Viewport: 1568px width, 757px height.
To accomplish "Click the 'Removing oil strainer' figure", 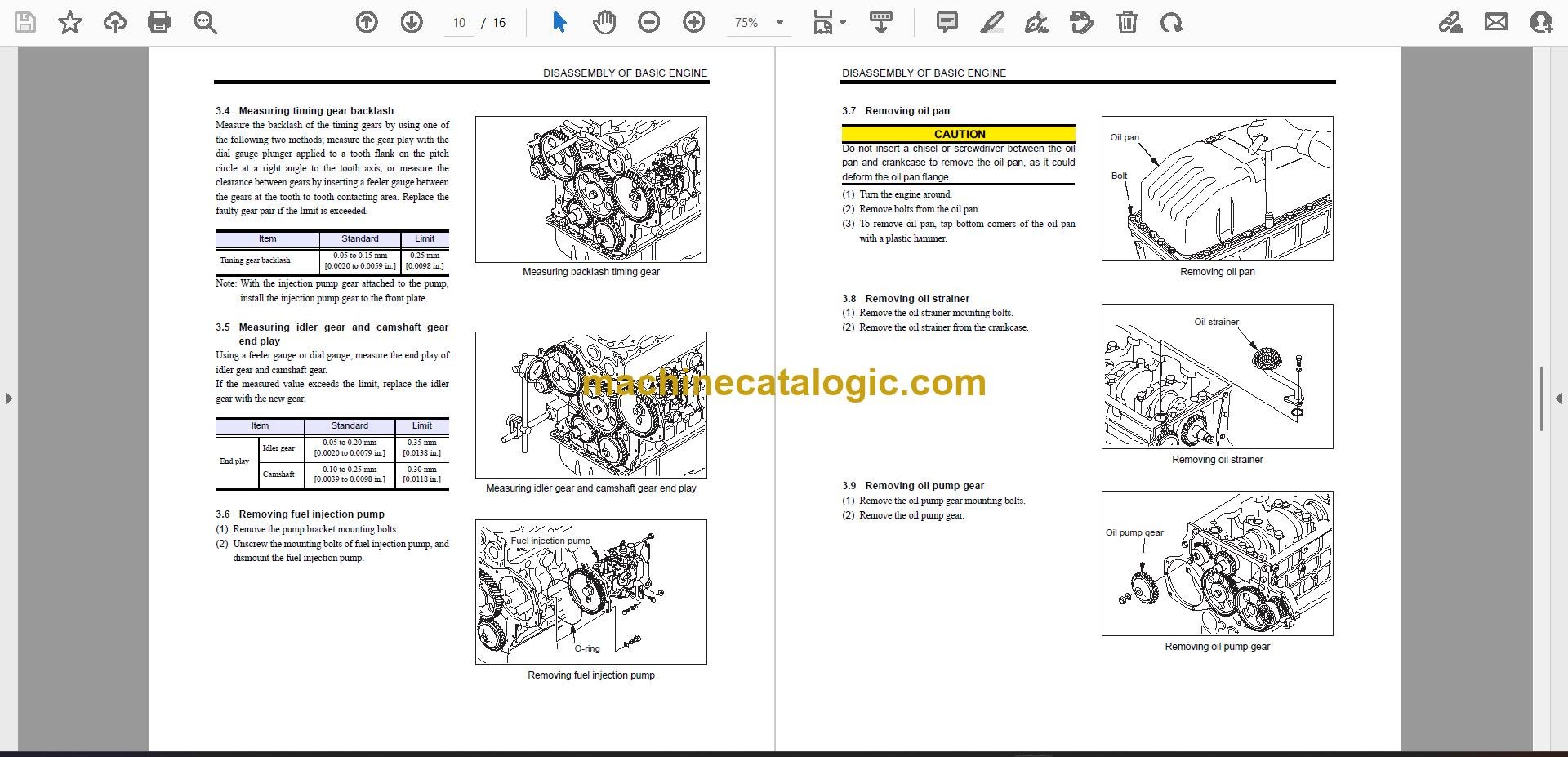I will (x=1217, y=376).
